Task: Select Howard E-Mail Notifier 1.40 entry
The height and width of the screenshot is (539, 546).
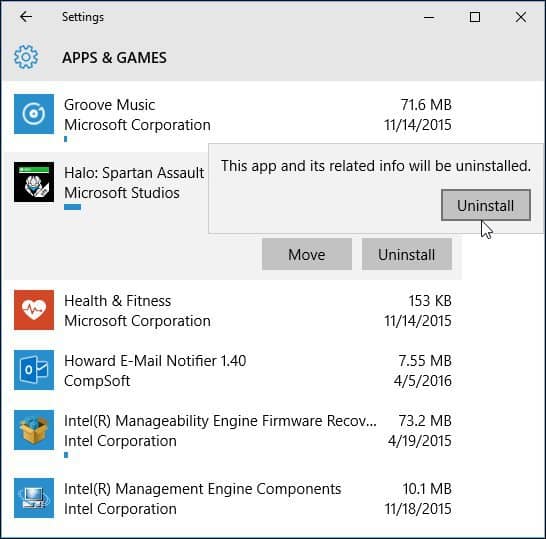Action: [x=233, y=370]
